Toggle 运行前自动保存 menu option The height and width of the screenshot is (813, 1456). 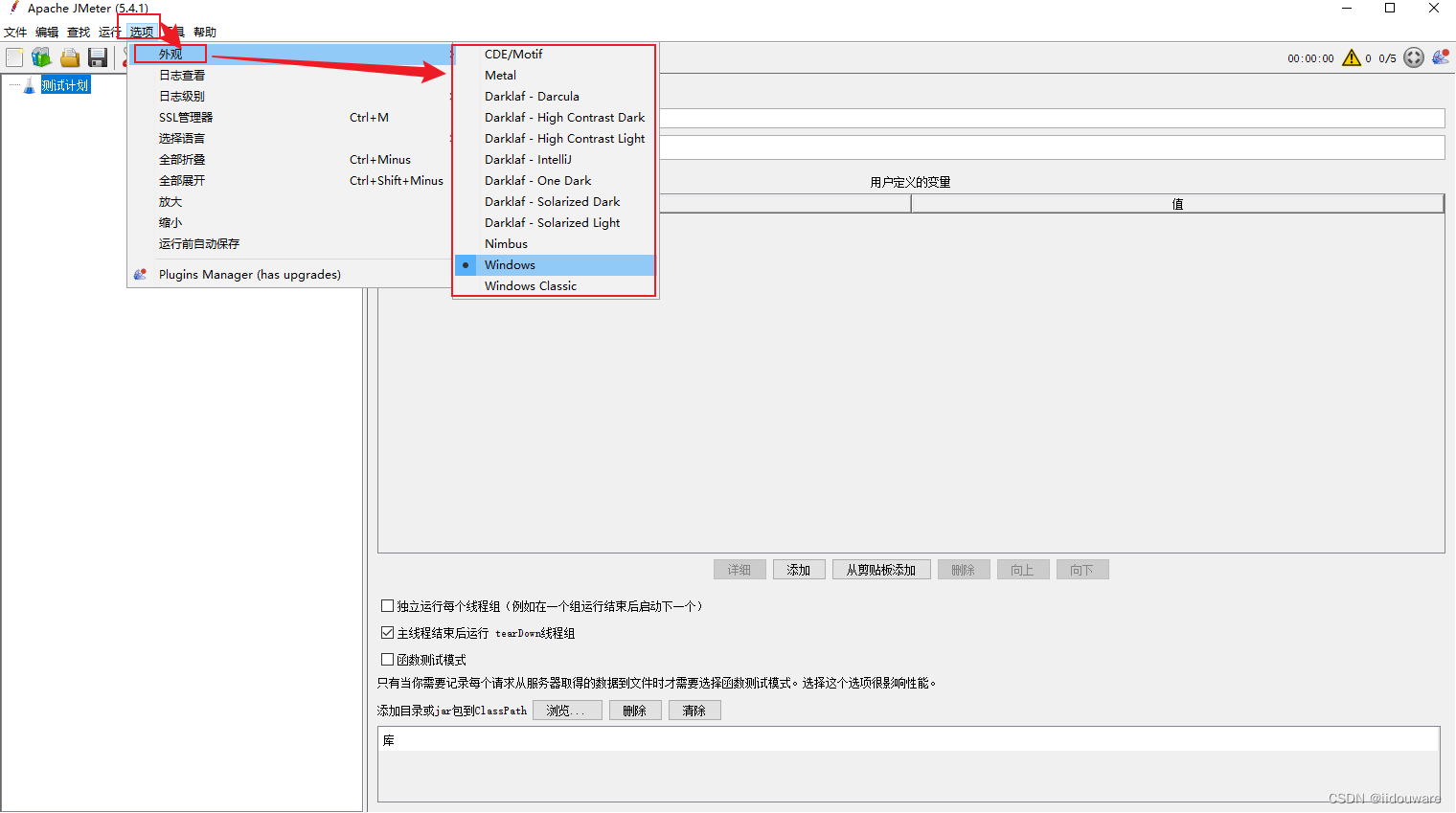[x=291, y=243]
